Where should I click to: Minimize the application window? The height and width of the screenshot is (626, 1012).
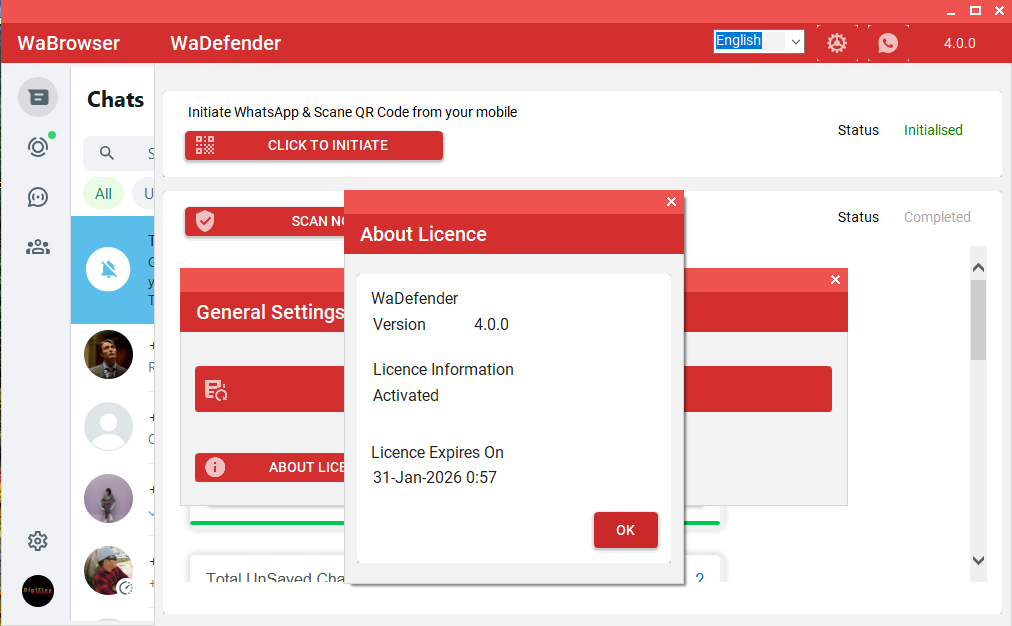point(951,12)
